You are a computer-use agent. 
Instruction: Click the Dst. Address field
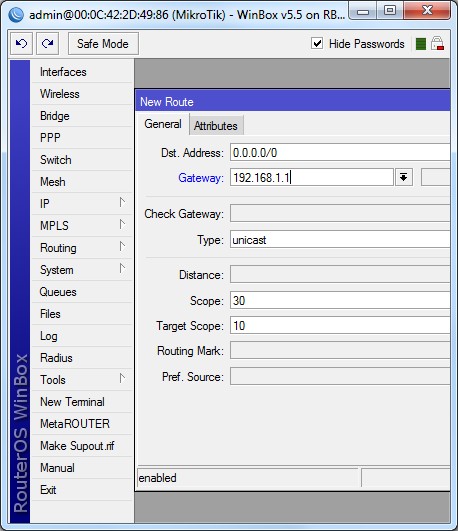[x=340, y=152]
